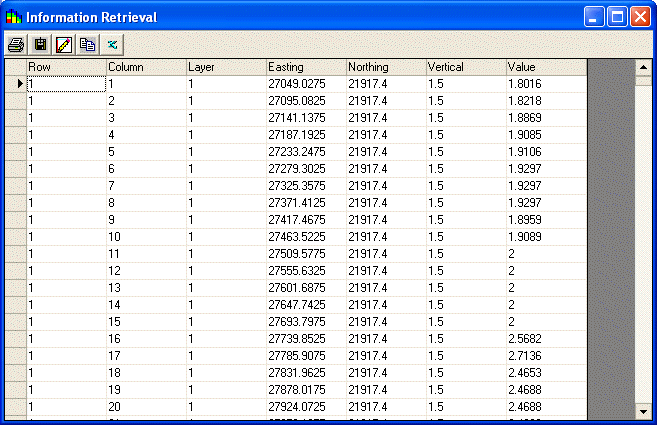Maximize the Information Retrieval window
The image size is (657, 425).
point(617,17)
